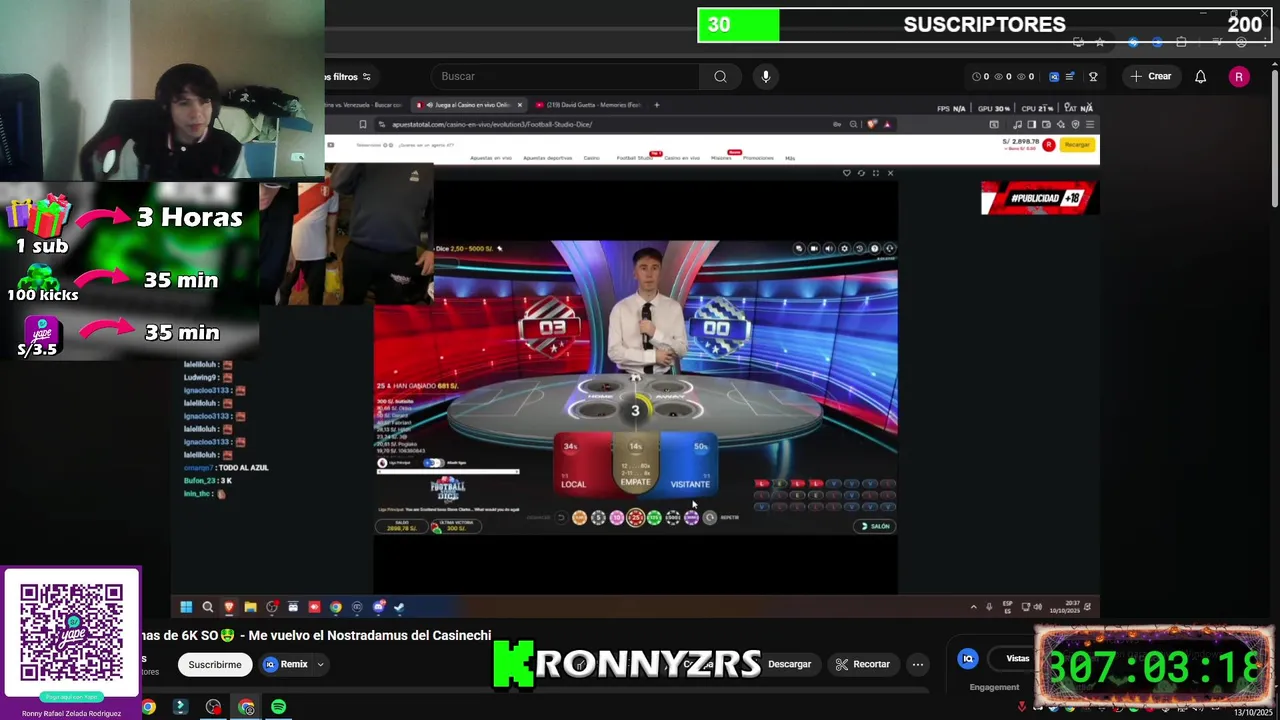Image resolution: width=1280 pixels, height=720 pixels.
Task: Select the 5 value chip
Action: (598, 517)
